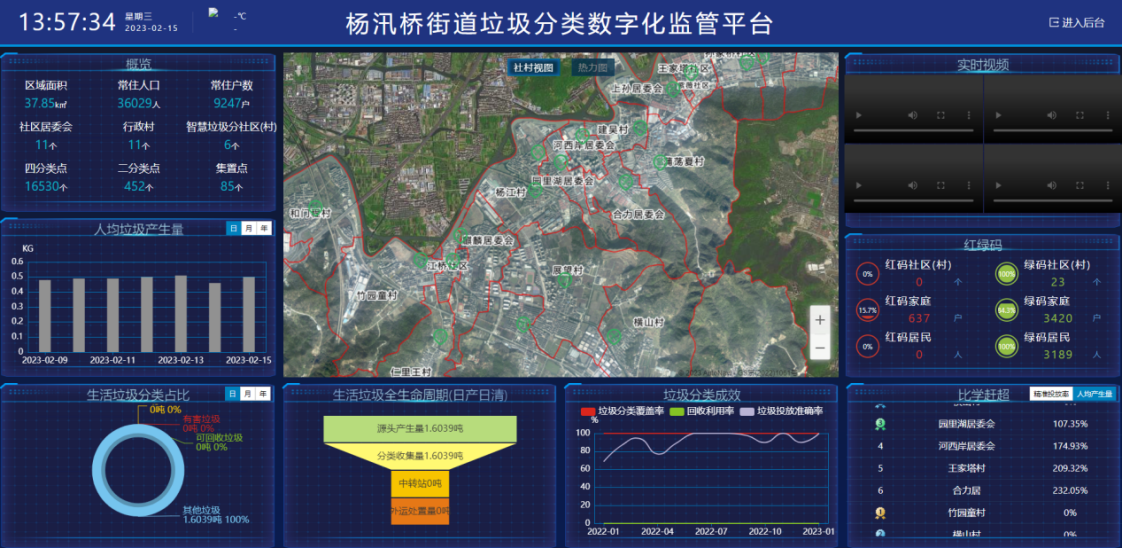Enter fullscreen on the bottom-left video
The height and width of the screenshot is (548, 1122).
tap(940, 184)
